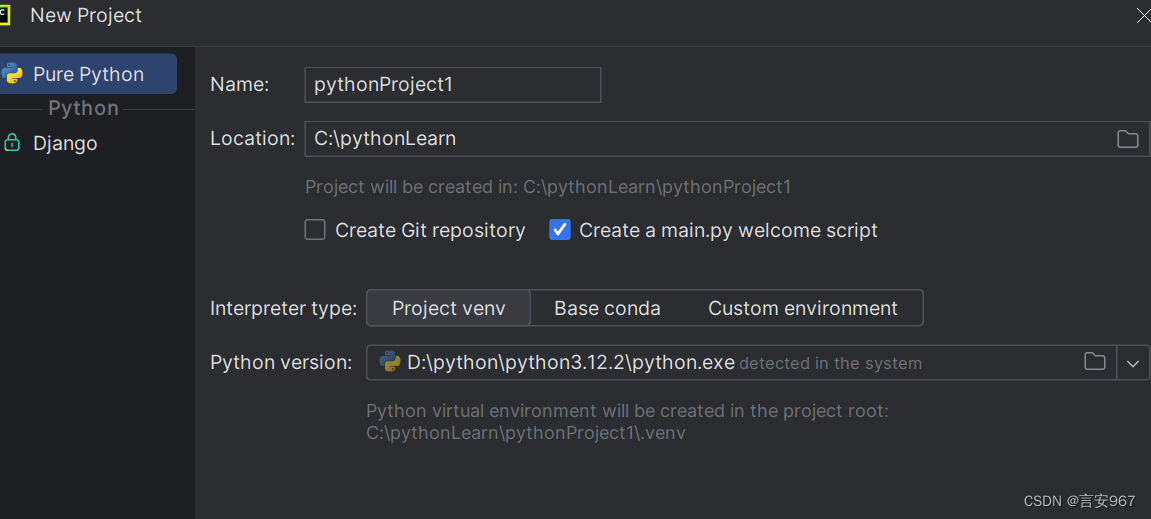Expand the Python version dropdown arrow
The width and height of the screenshot is (1151, 519).
click(x=1133, y=363)
